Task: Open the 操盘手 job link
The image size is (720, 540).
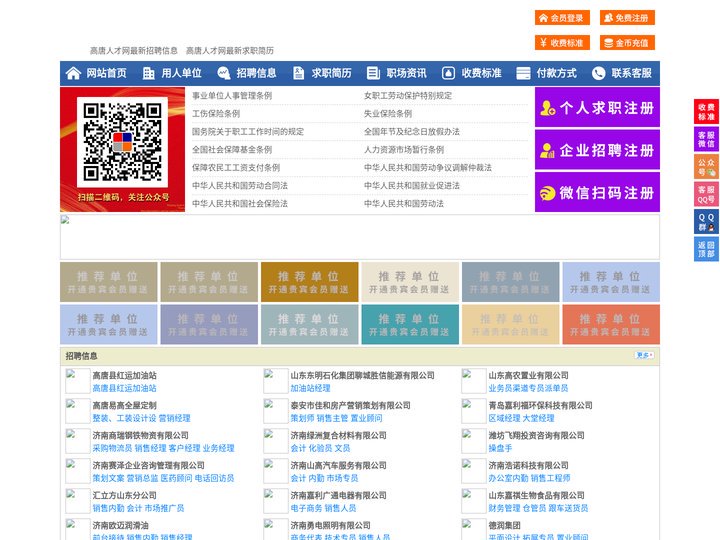Action: 500,448
